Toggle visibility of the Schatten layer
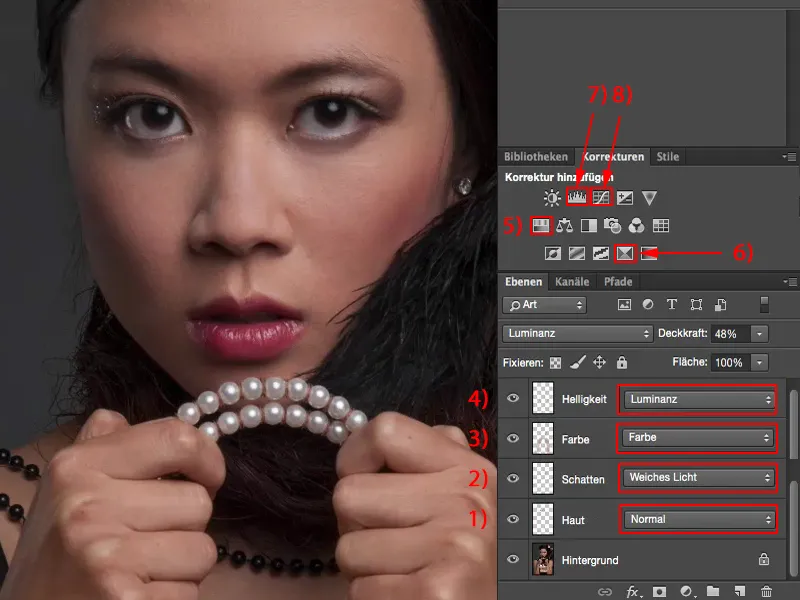Image resolution: width=800 pixels, height=600 pixels. (513, 478)
